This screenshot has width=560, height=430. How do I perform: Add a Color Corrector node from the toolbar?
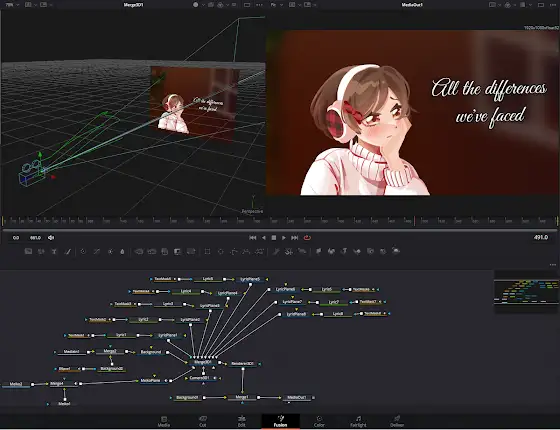point(83,251)
